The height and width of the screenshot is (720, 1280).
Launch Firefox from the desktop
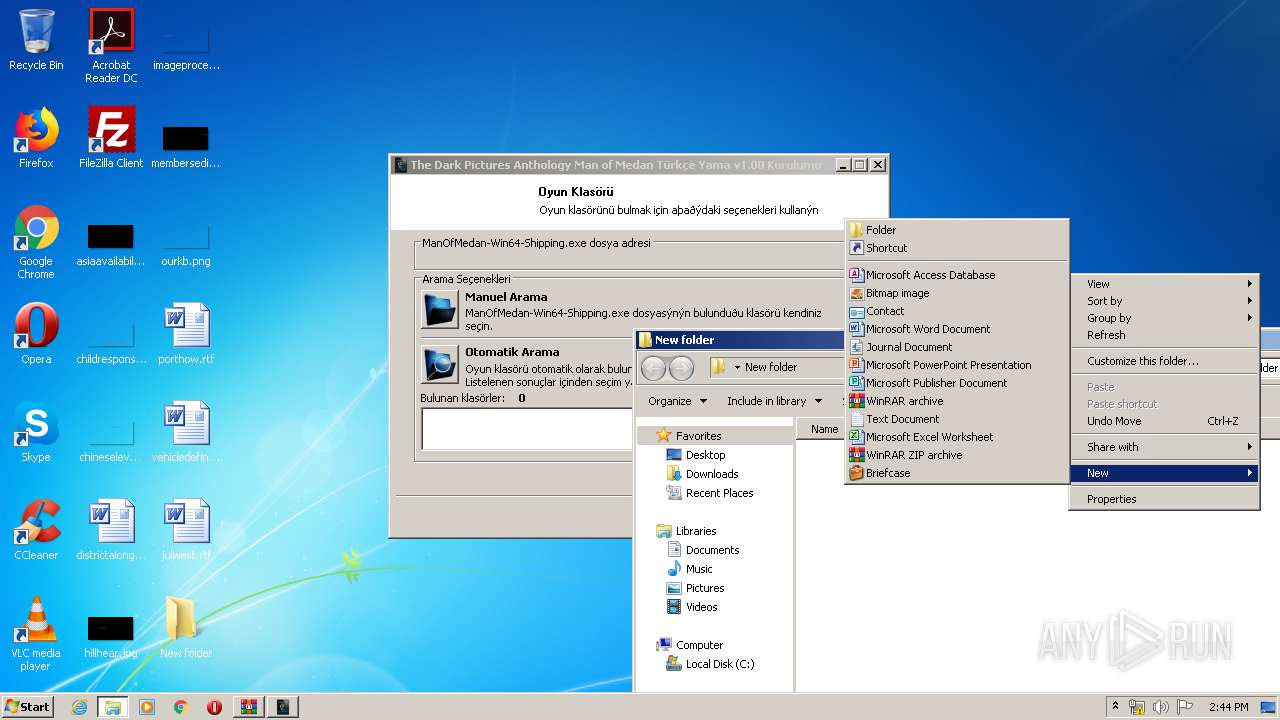tap(36, 137)
